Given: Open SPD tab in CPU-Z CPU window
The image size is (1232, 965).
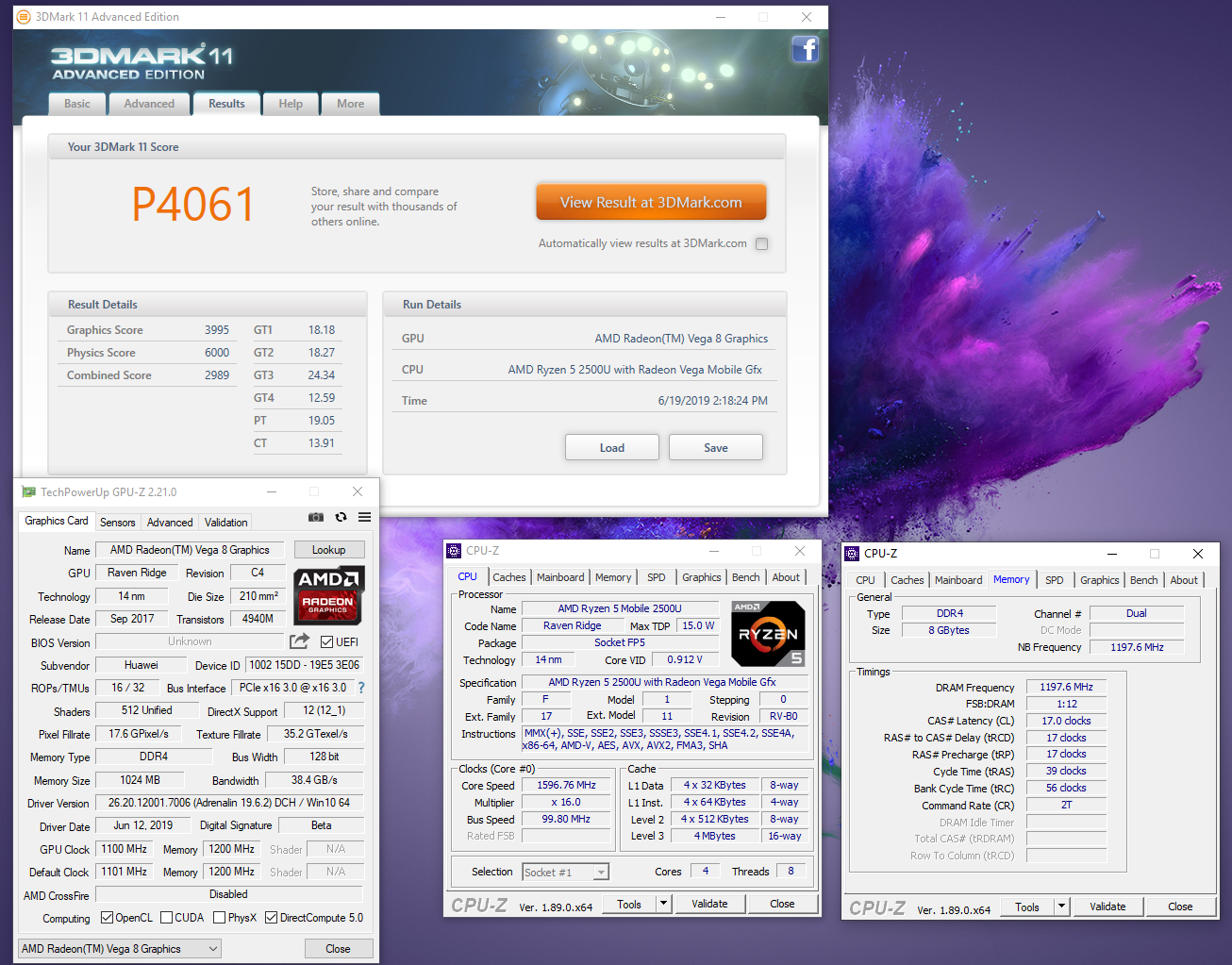Looking at the screenshot, I should pyautogui.click(x=657, y=577).
